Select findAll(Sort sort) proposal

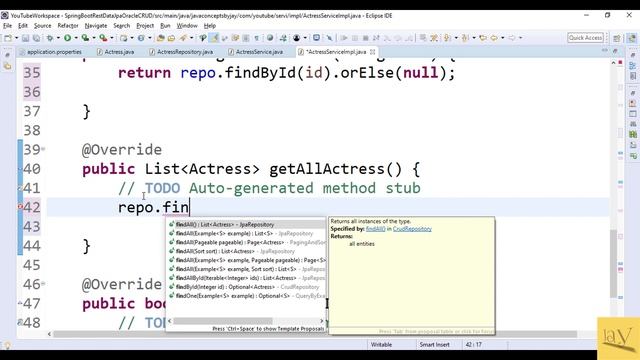click(x=247, y=251)
